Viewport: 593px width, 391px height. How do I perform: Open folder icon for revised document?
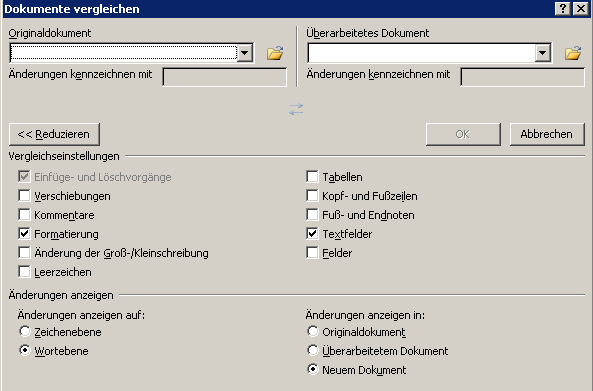[573, 53]
